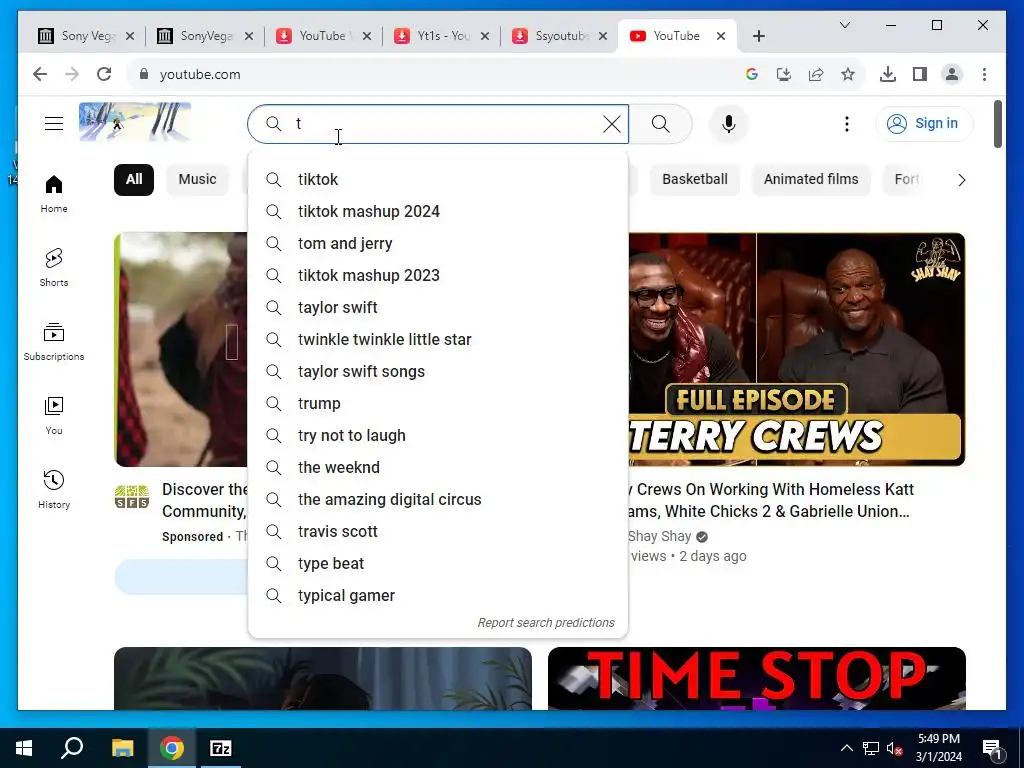This screenshot has height=768, width=1024.
Task: Open the TIME STOP video thumbnail
Action: 757,679
